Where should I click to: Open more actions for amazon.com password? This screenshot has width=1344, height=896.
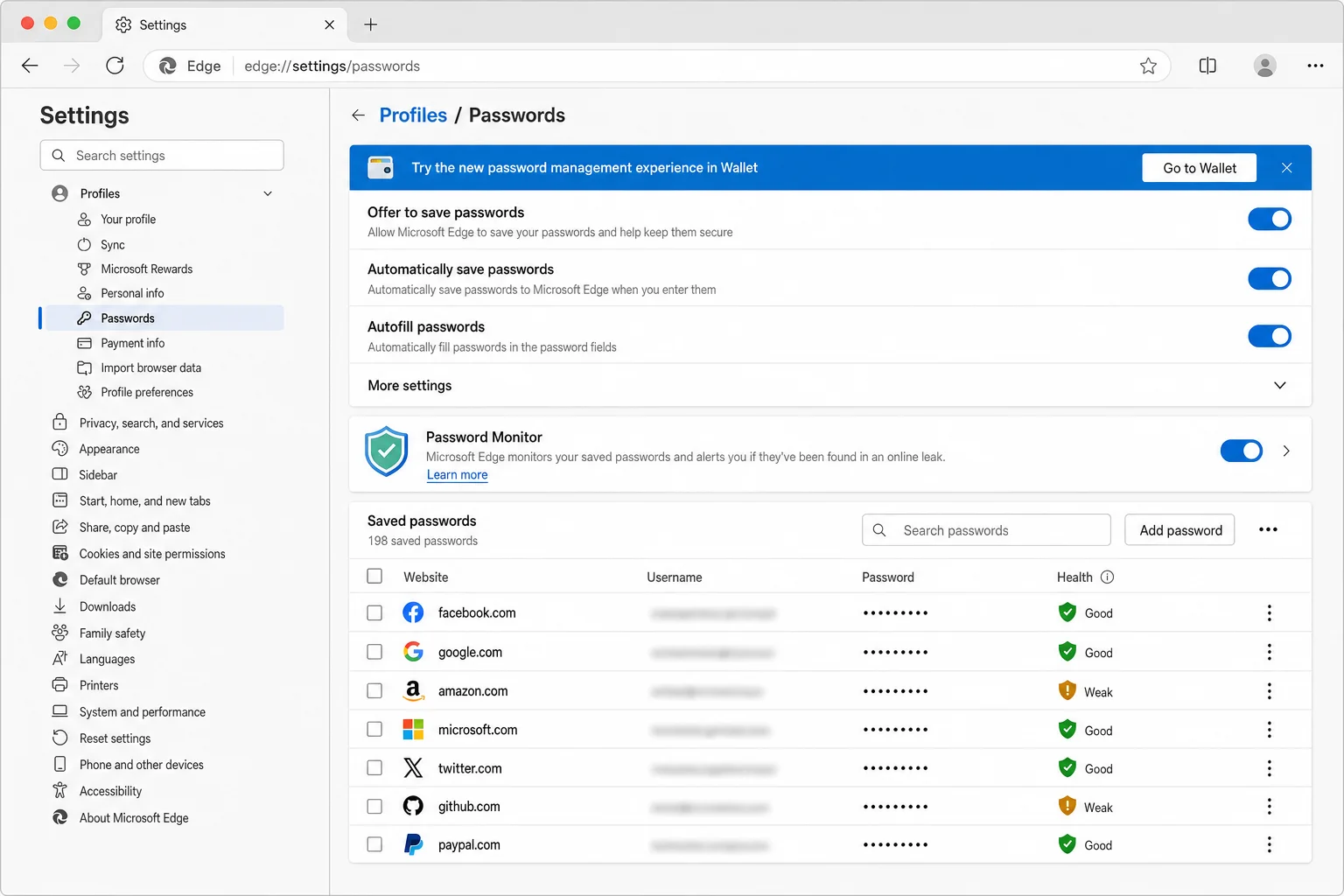pyautogui.click(x=1269, y=691)
